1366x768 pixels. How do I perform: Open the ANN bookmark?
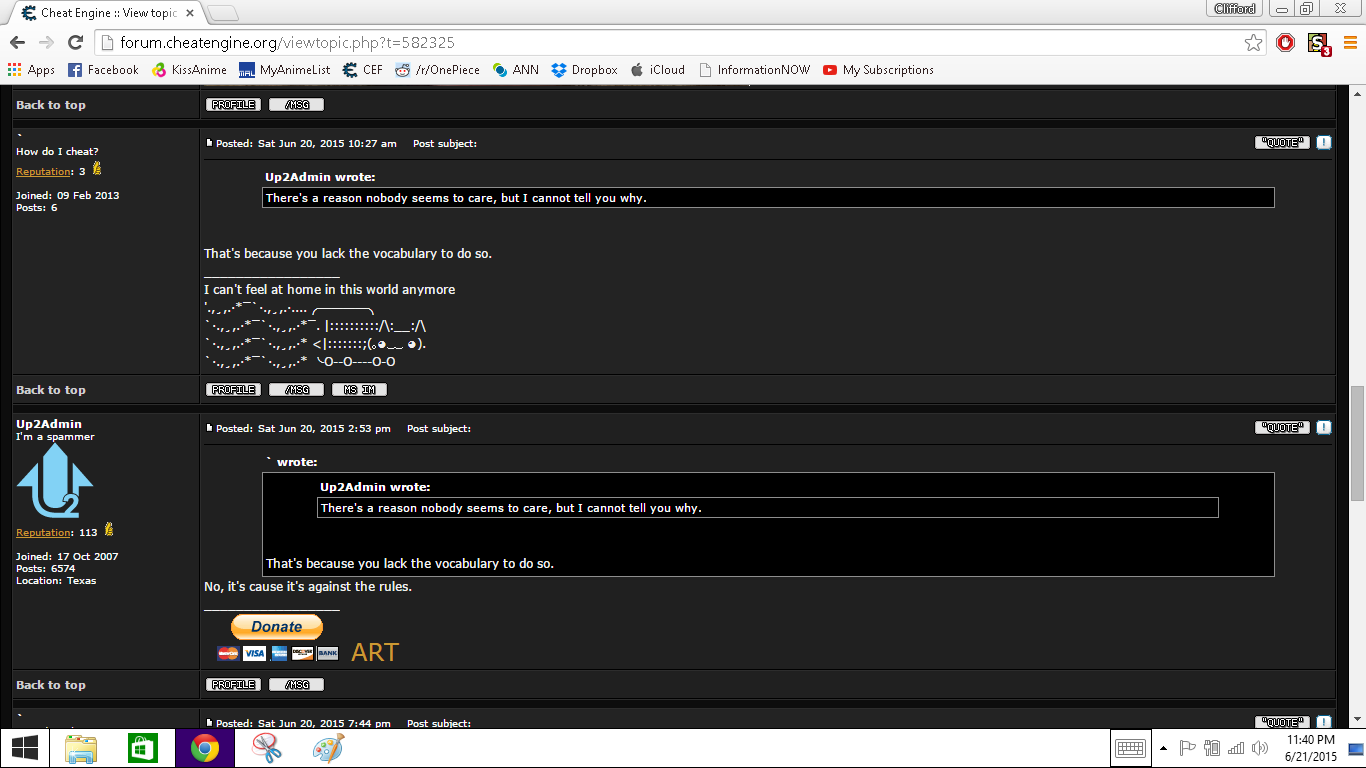coord(515,70)
